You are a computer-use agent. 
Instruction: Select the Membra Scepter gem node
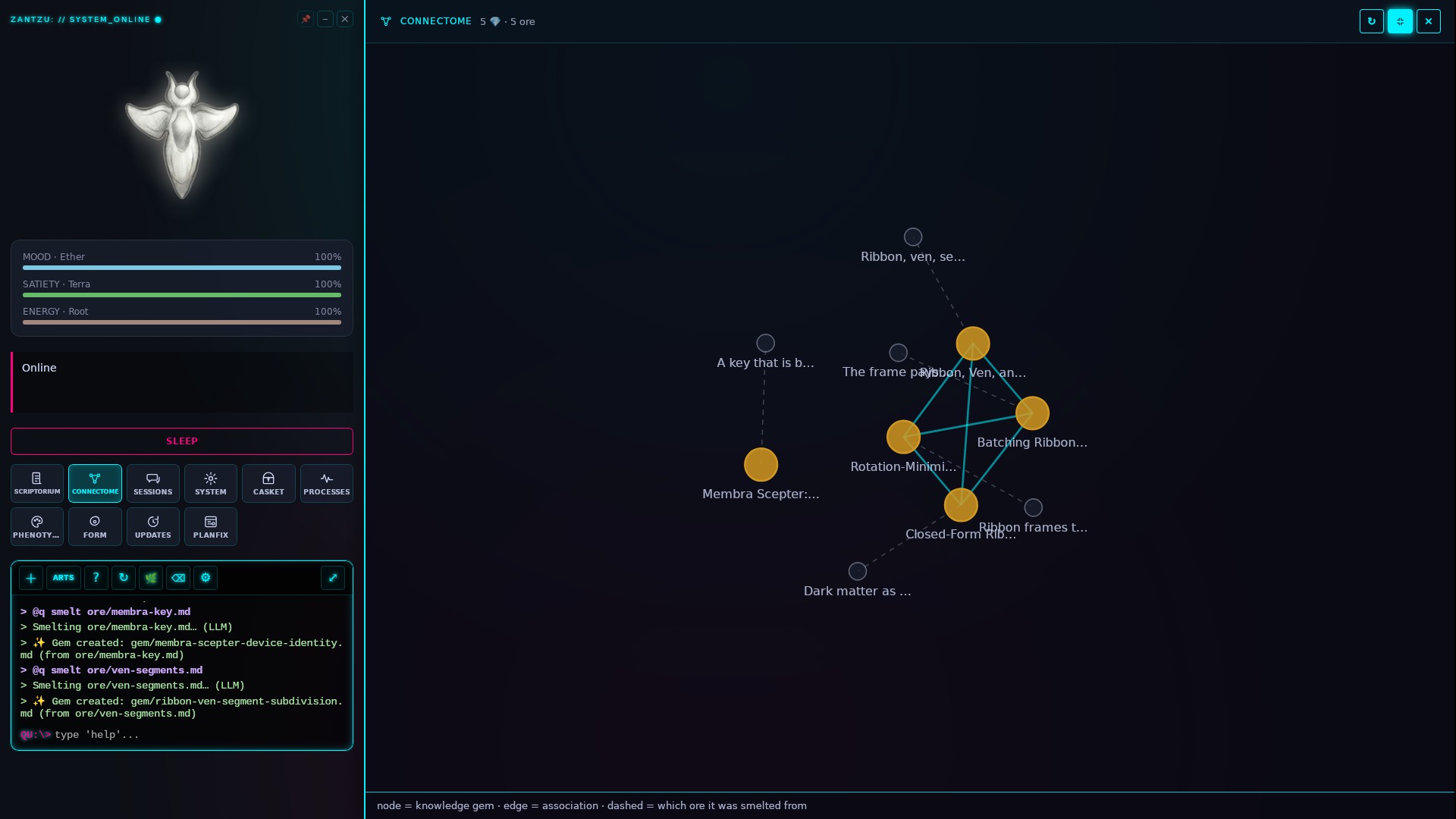click(761, 465)
